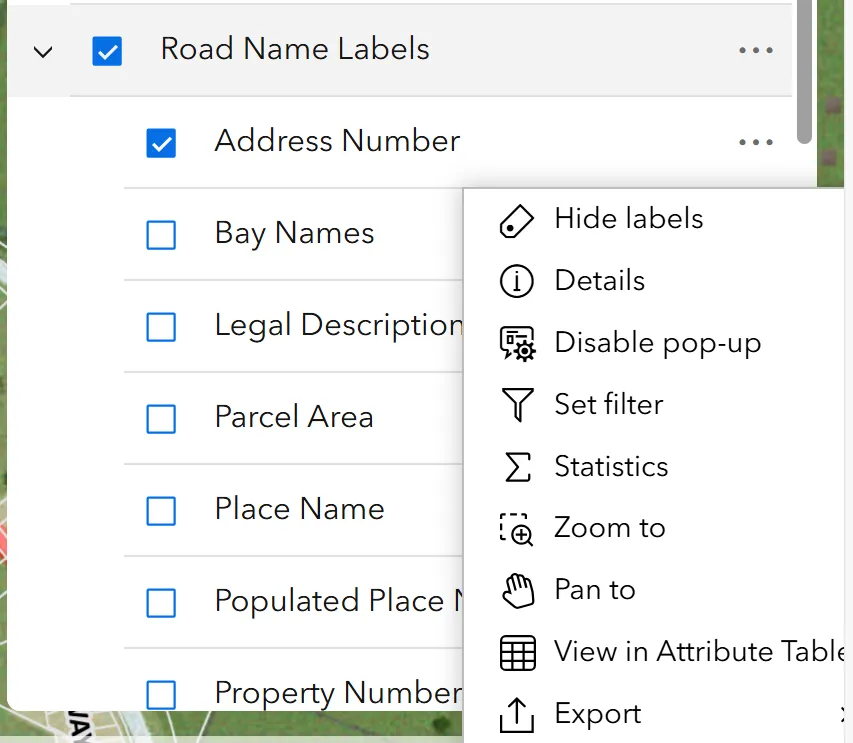Check the Legal Description checkbox

click(x=161, y=327)
